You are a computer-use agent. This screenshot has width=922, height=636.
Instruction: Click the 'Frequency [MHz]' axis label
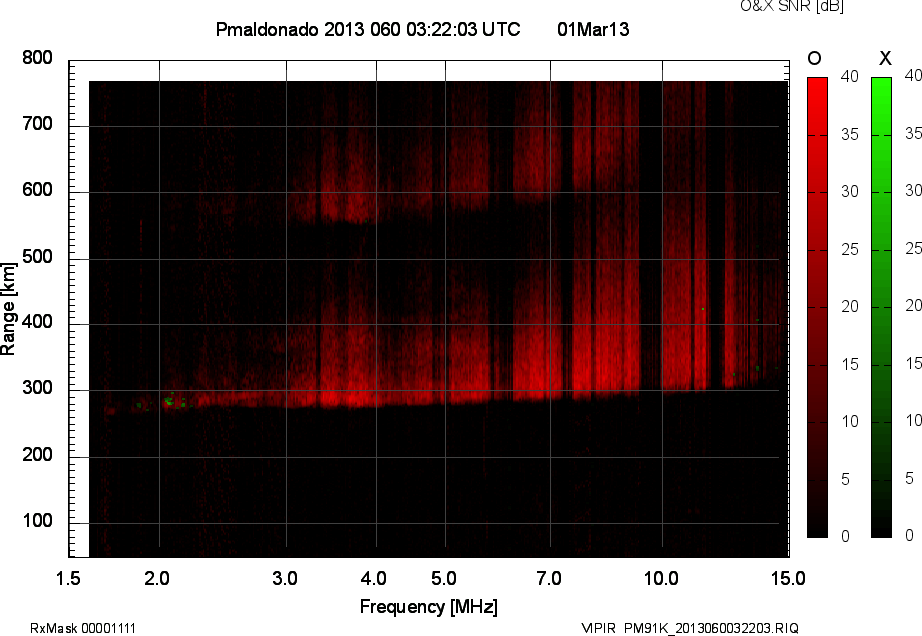point(428,606)
